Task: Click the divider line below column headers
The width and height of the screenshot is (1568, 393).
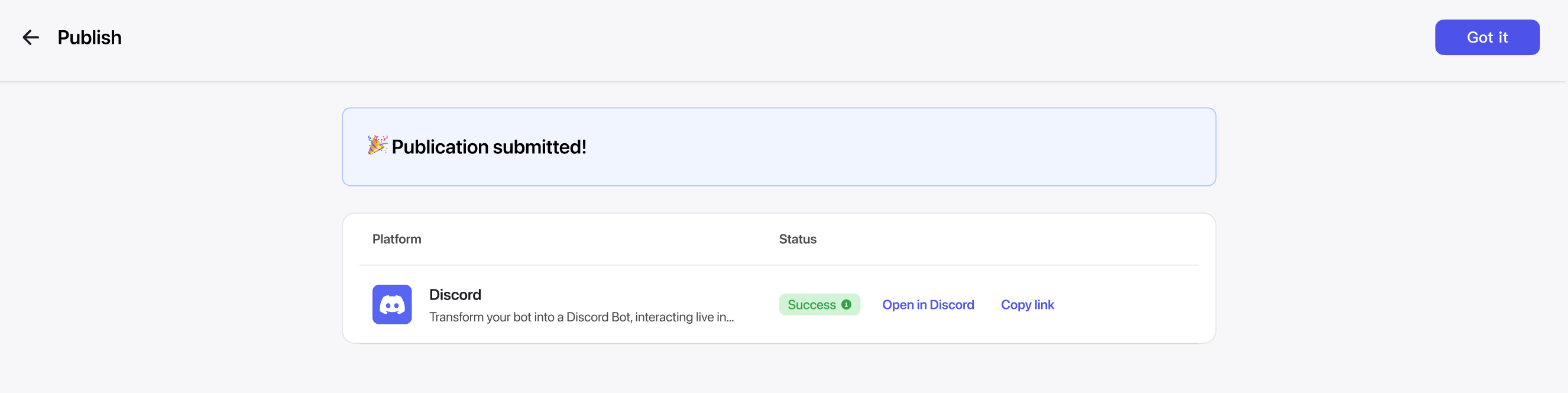Action: 779,265
